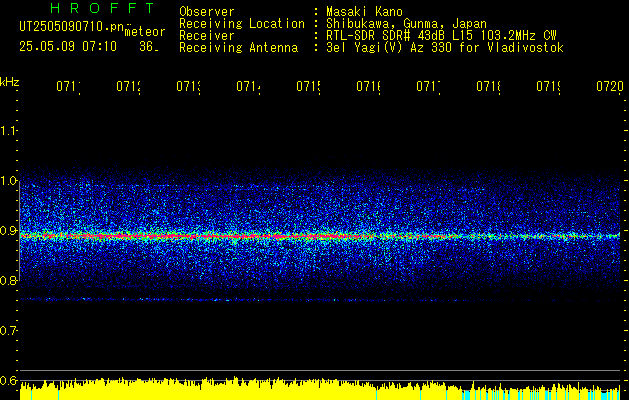Click the Receiving Location label
Viewport: 629px width, 400px height.
tap(242, 24)
